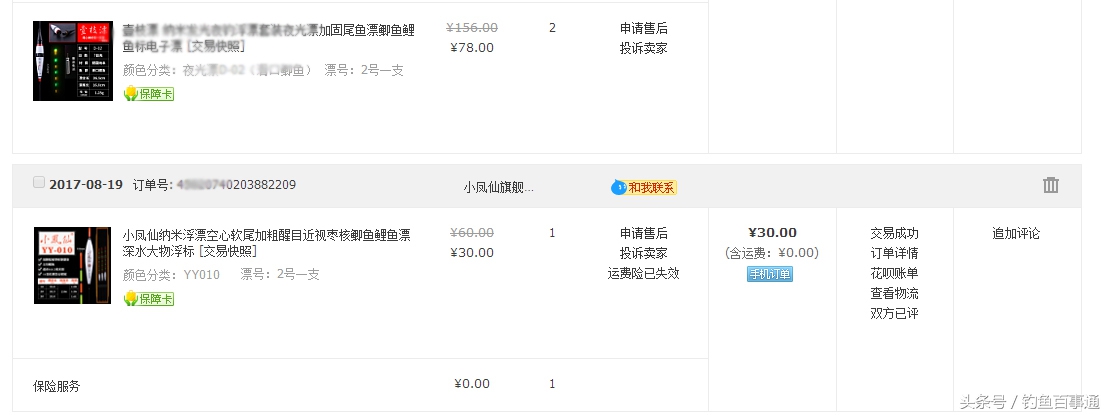Open the 夜光漂 electronic float product thumbnail
The image size is (1109, 415).
point(72,60)
